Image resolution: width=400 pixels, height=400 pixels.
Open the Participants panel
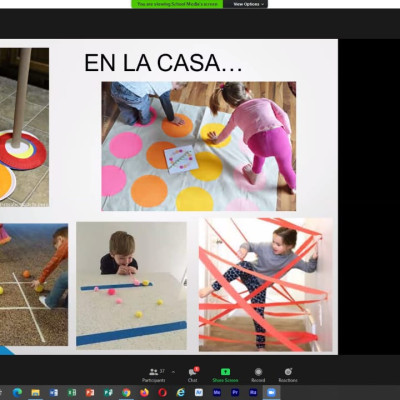coord(154,375)
